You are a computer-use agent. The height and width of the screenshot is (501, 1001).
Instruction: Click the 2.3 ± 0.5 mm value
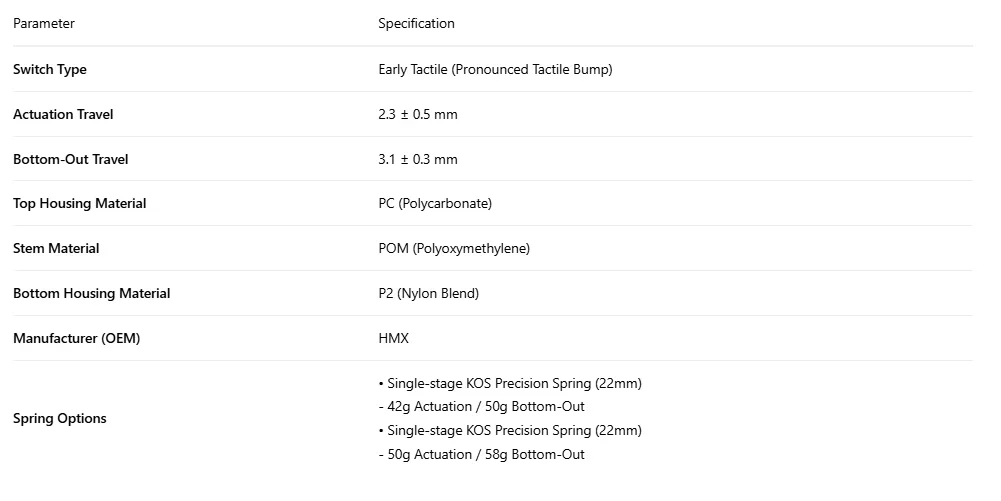point(418,114)
